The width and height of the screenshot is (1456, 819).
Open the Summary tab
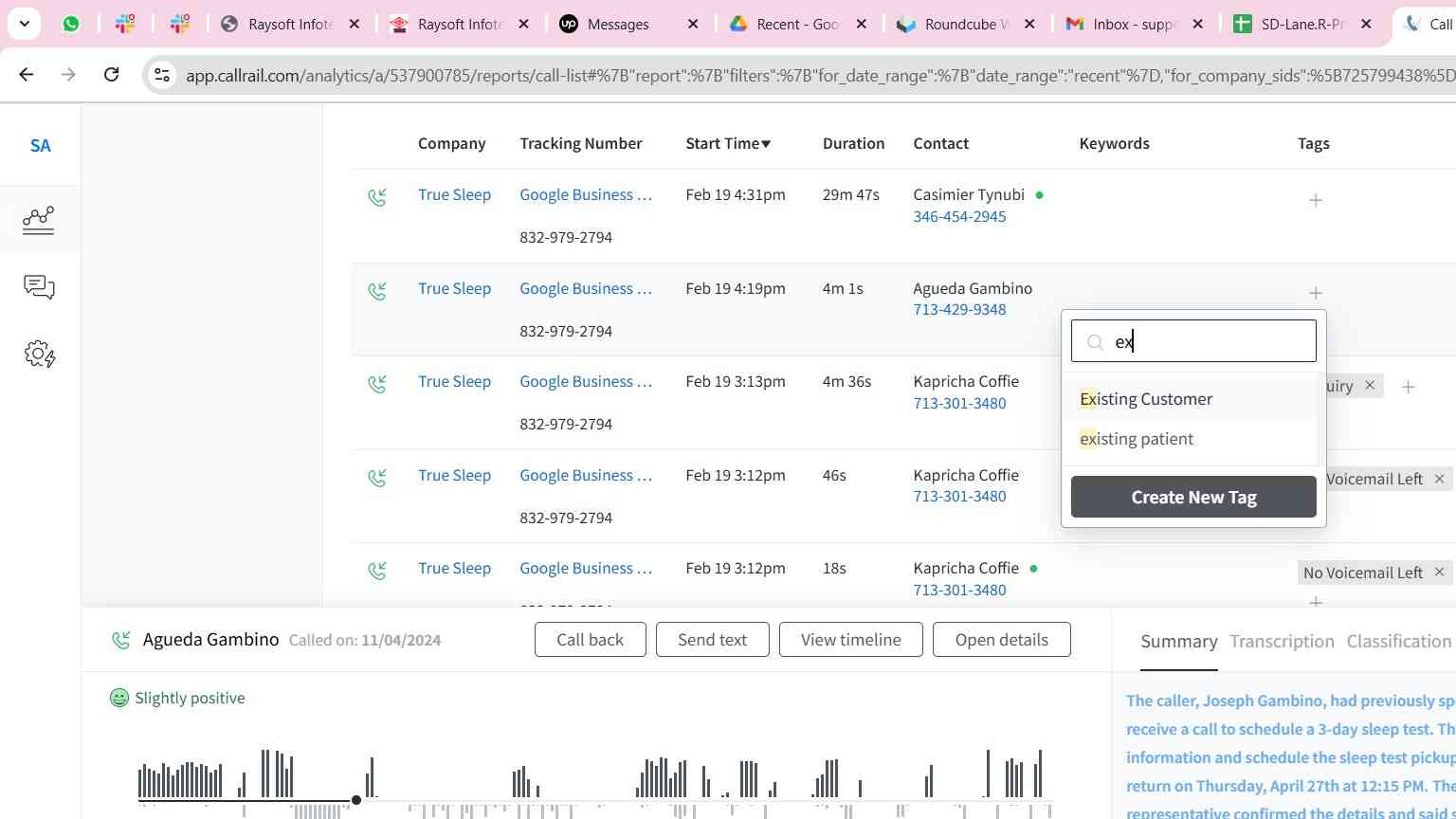1179,642
